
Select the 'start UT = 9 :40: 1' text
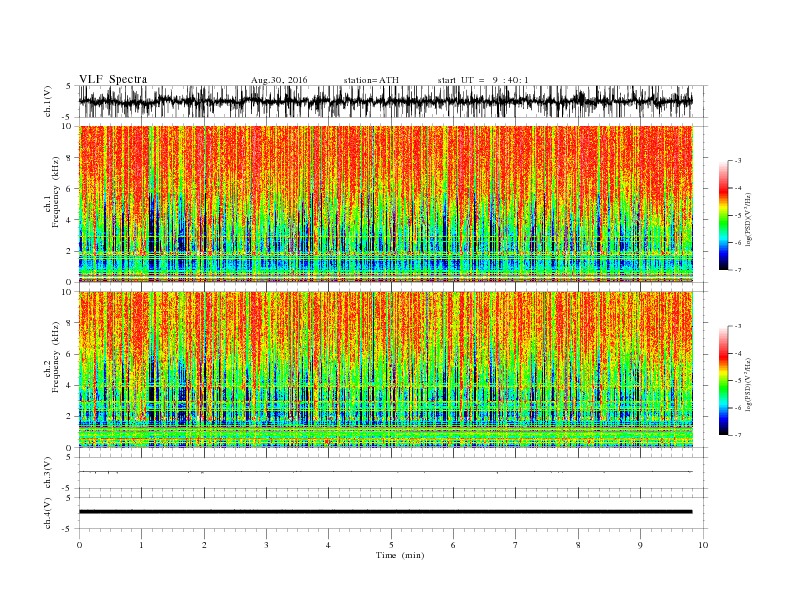(x=483, y=80)
